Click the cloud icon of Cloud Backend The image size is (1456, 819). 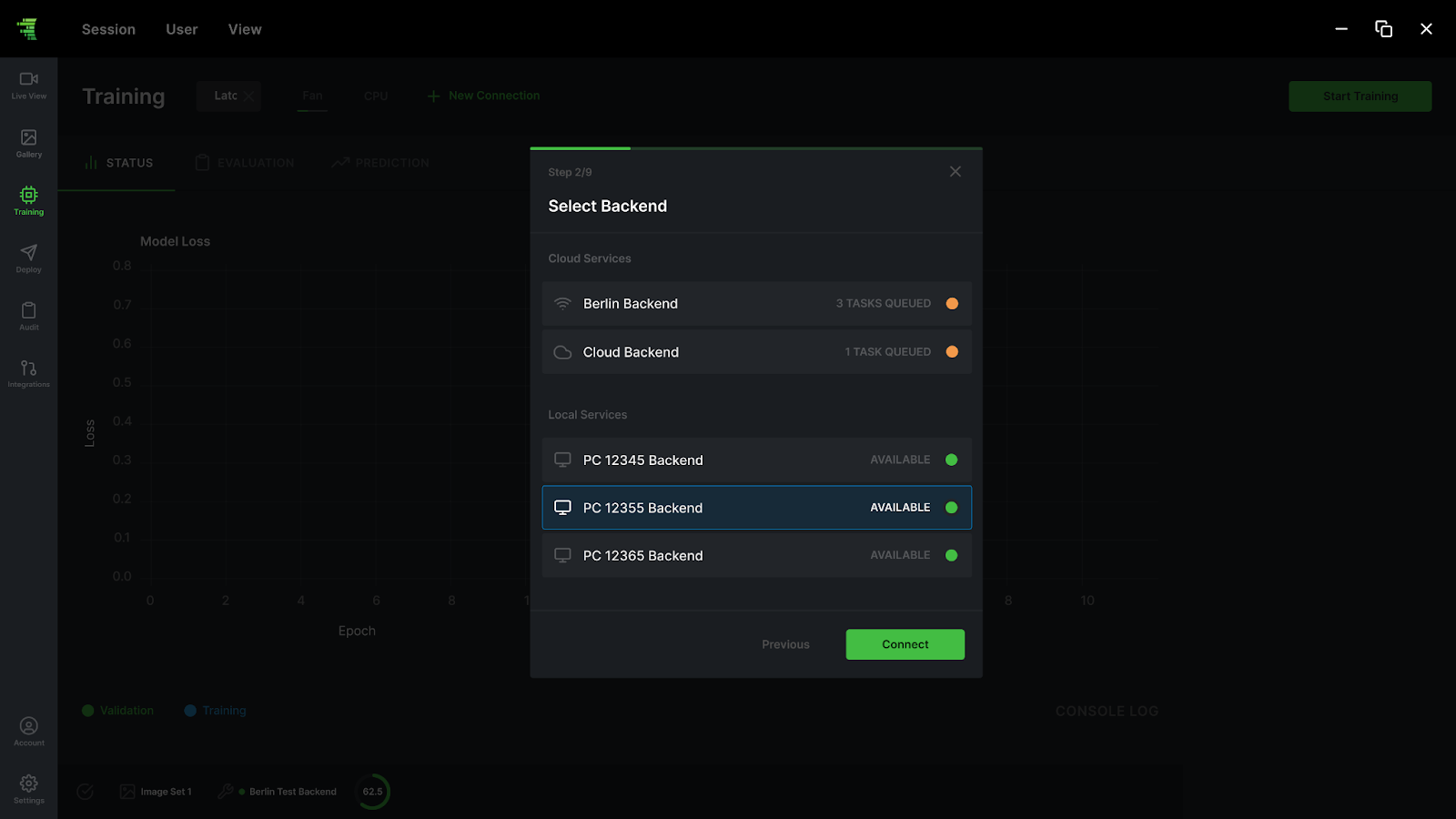pyautogui.click(x=563, y=352)
